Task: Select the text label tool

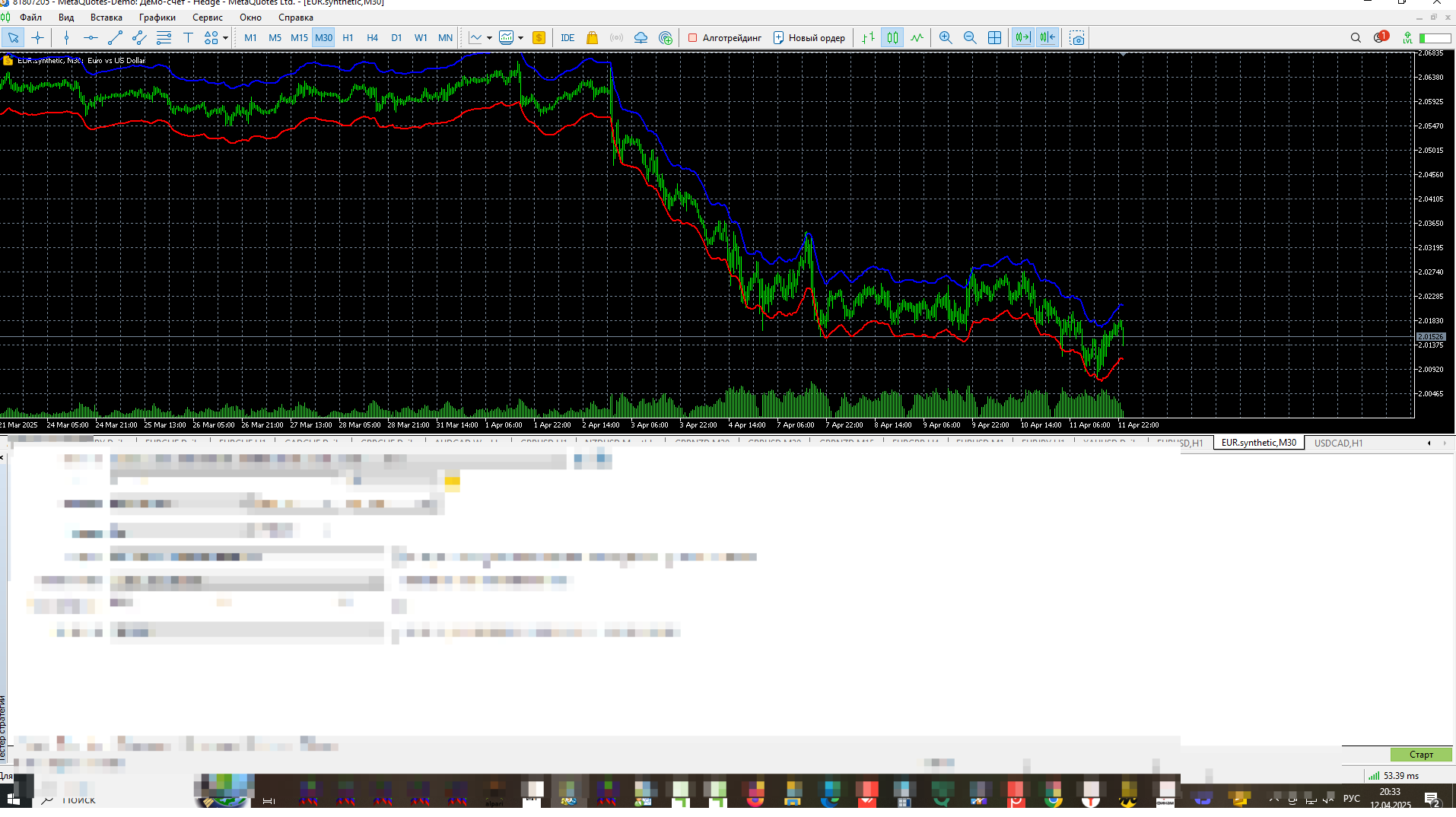Action: [x=188, y=37]
